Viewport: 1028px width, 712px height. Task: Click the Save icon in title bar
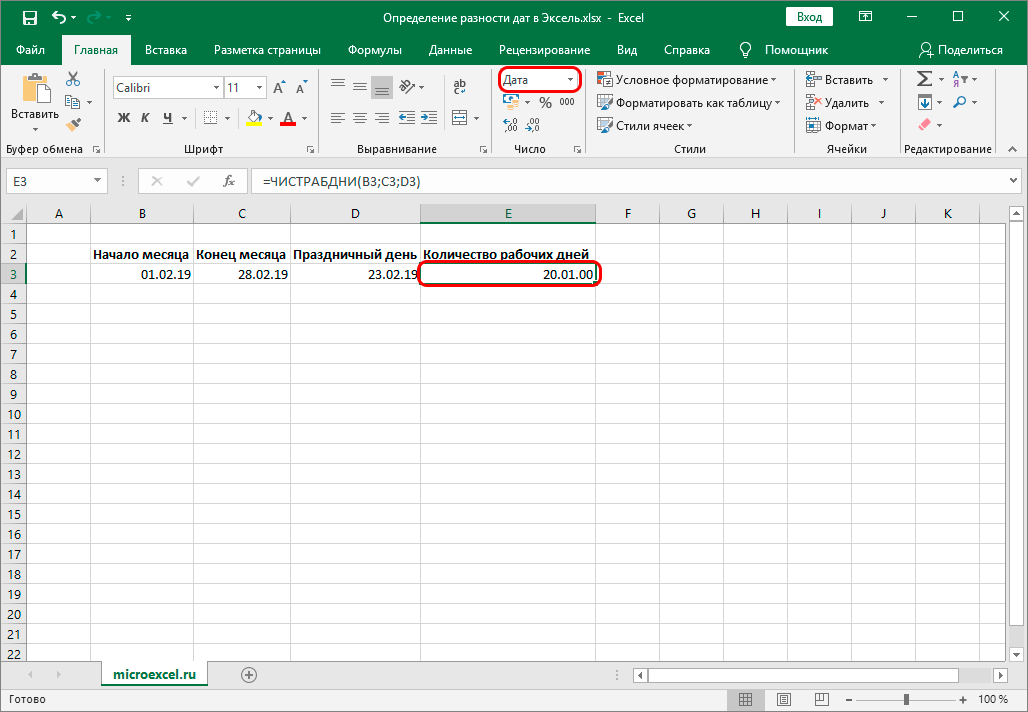coord(30,18)
